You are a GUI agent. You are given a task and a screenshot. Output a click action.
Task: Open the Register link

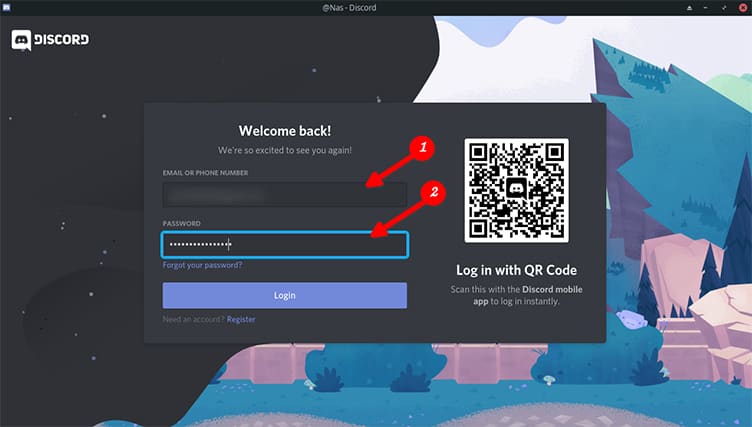(x=241, y=320)
